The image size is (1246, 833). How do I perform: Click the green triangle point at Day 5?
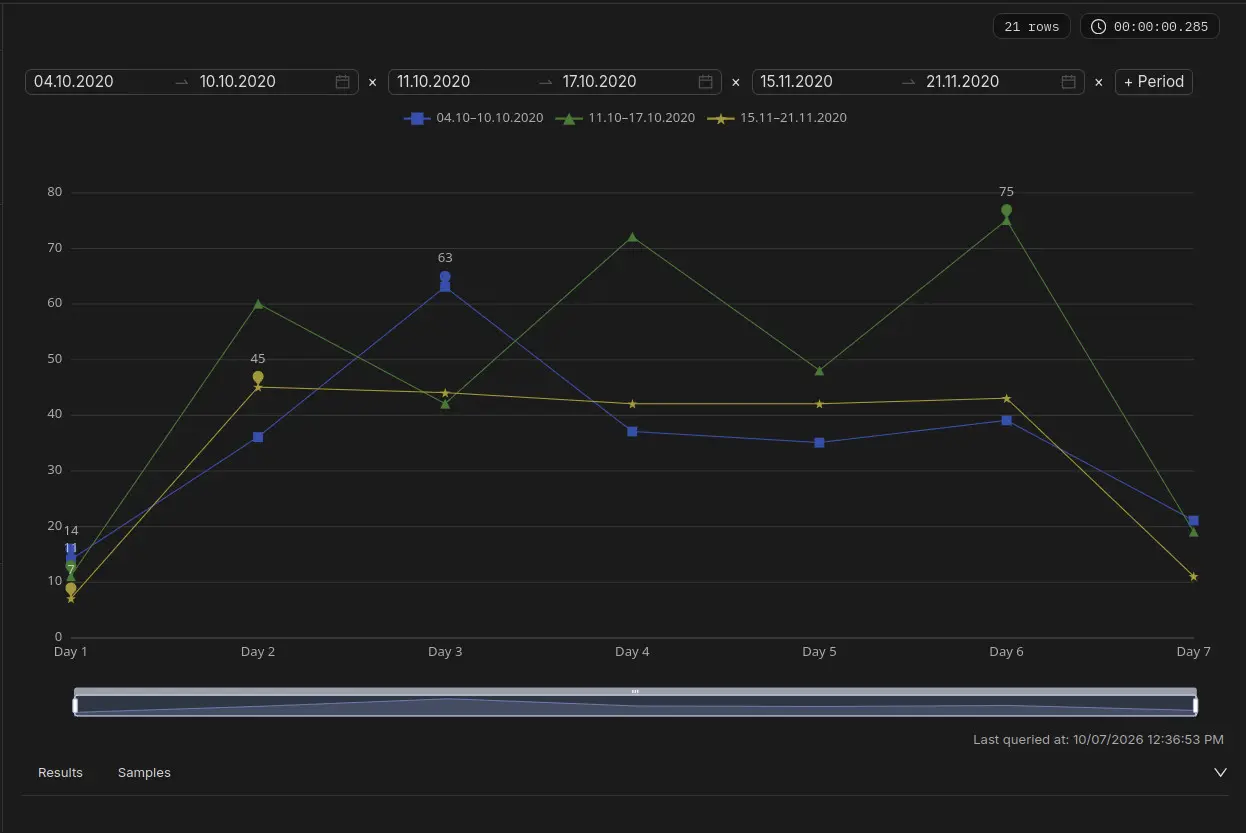click(x=819, y=370)
